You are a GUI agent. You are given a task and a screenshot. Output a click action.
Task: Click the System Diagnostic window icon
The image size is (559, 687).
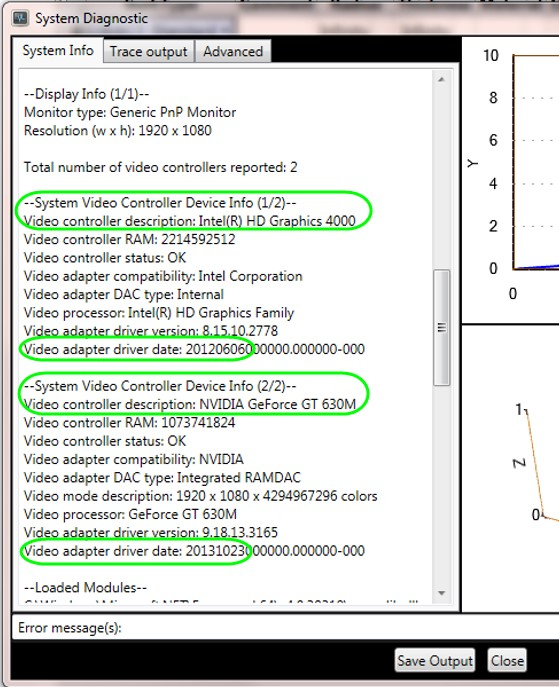20,18
